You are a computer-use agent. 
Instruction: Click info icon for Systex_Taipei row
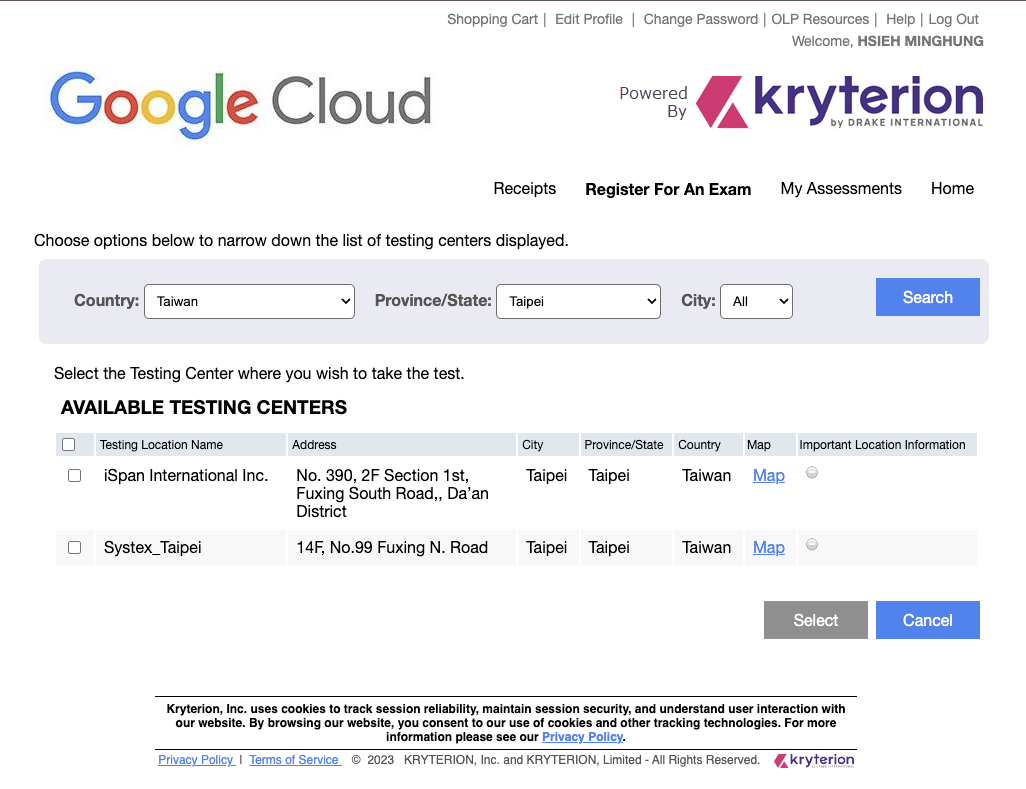811,544
